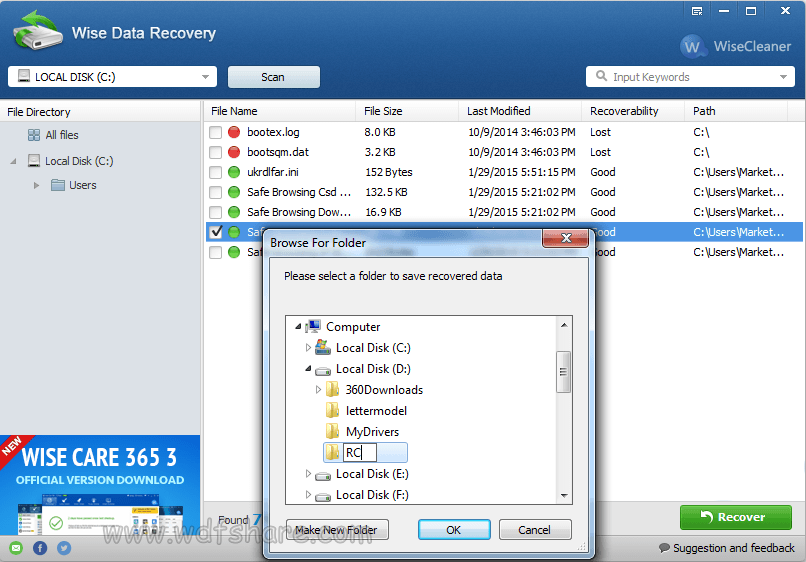Check the ukrdlfar.ini checkbox
This screenshot has height=562, width=806.
click(215, 173)
